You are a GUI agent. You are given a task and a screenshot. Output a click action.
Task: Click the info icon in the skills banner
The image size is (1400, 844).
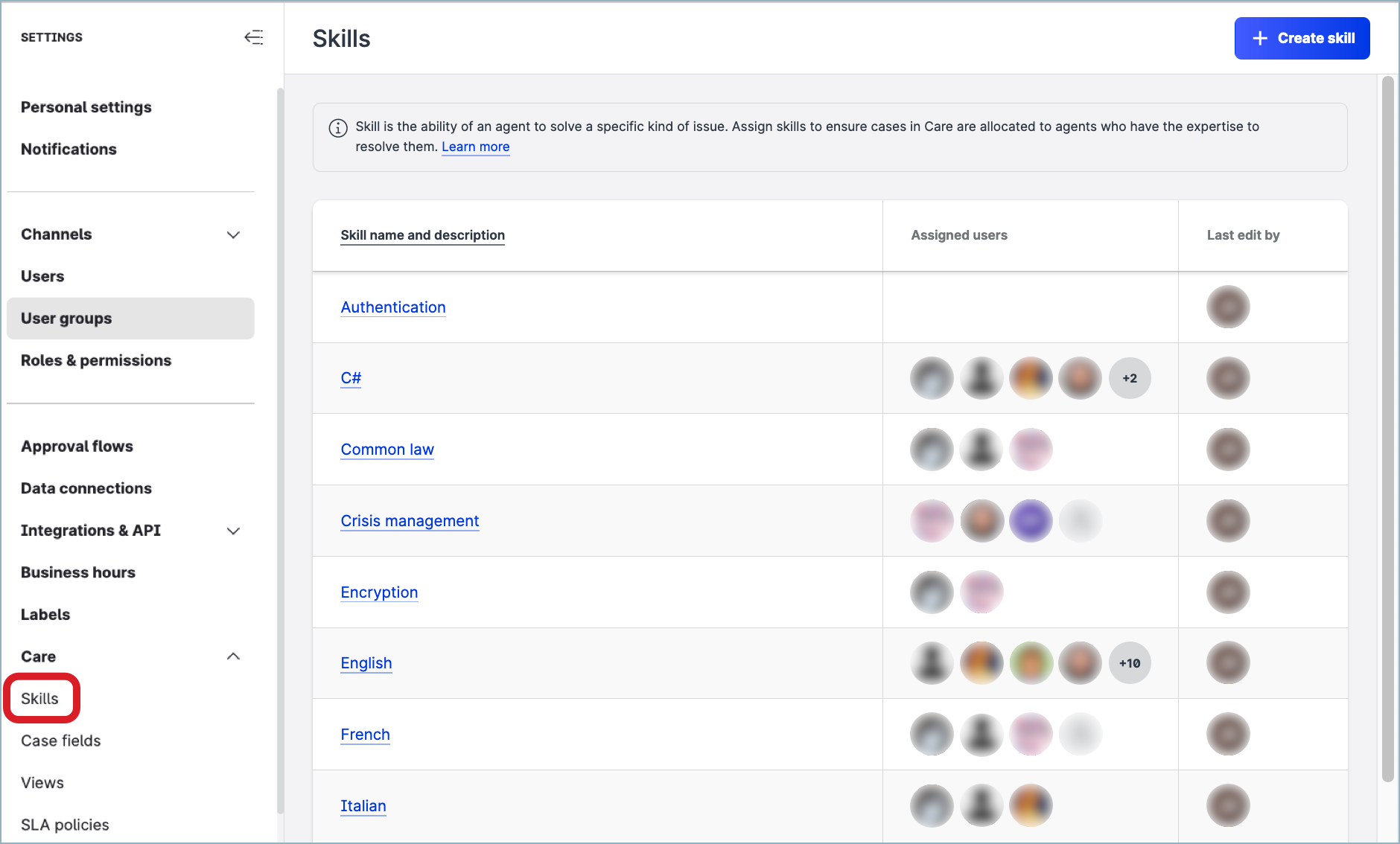click(339, 127)
